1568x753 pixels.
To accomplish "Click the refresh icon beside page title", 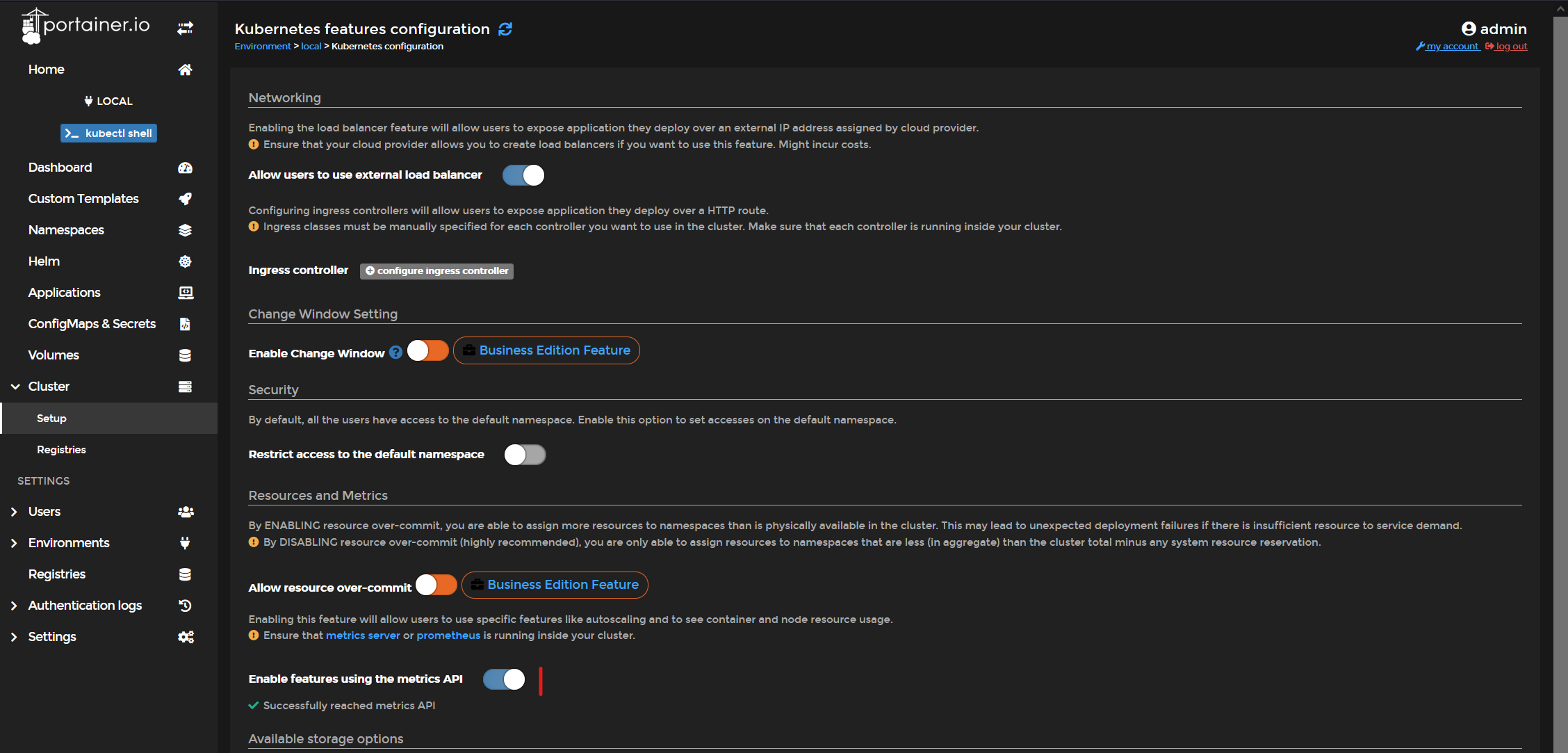I will pos(505,29).
